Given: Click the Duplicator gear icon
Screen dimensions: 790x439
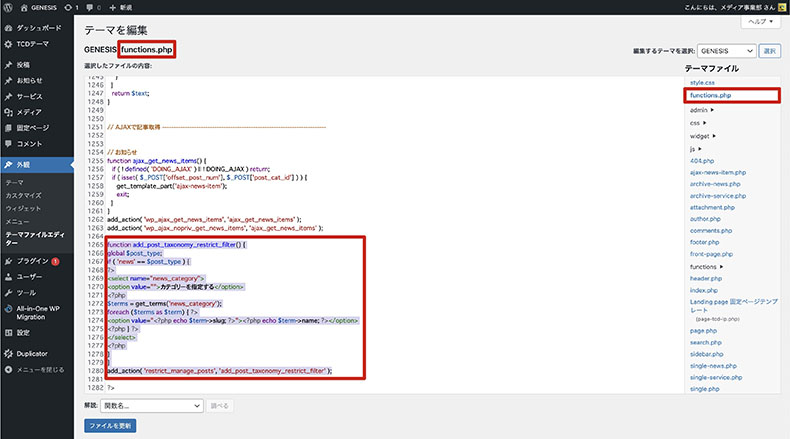Looking at the screenshot, I should 8,354.
